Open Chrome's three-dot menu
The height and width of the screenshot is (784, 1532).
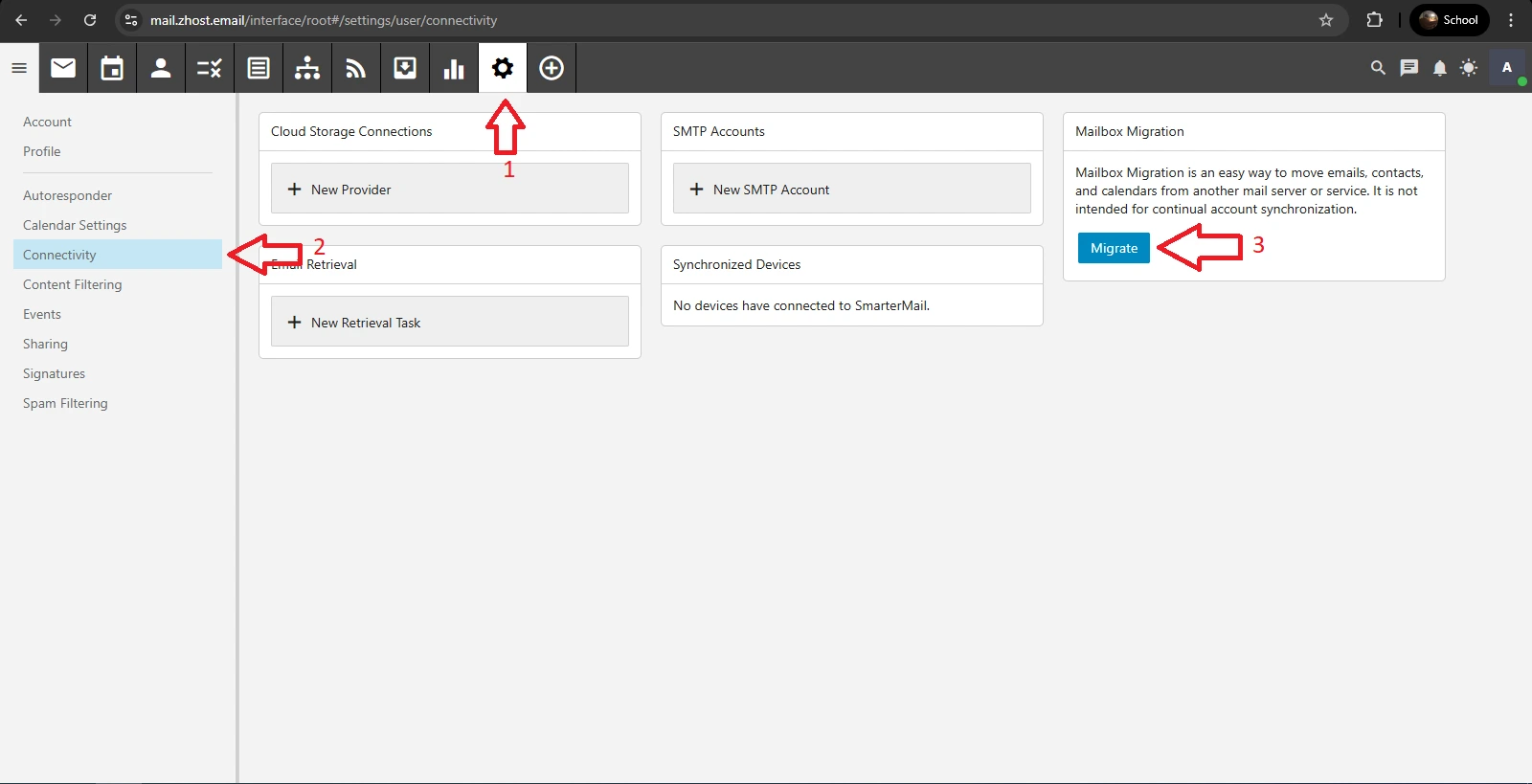pyautogui.click(x=1511, y=20)
